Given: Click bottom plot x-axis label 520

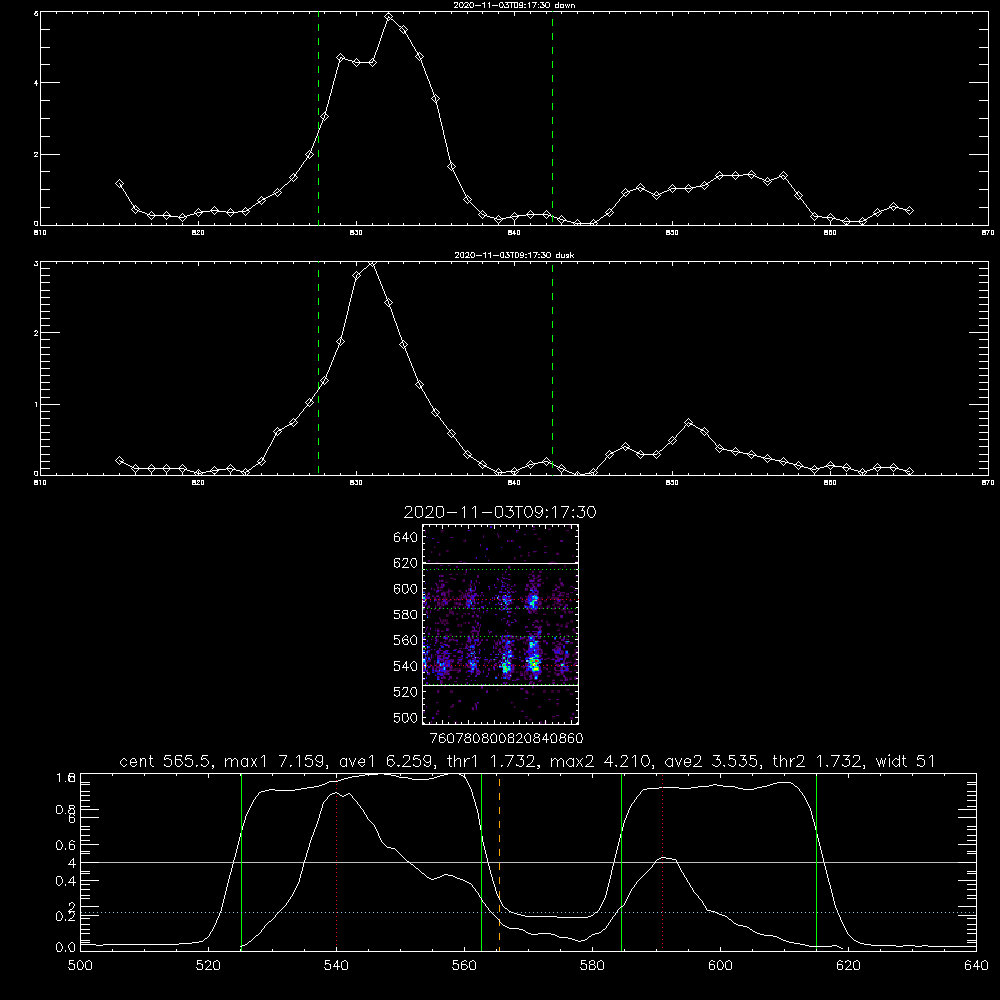Looking at the screenshot, I should click(x=208, y=966).
